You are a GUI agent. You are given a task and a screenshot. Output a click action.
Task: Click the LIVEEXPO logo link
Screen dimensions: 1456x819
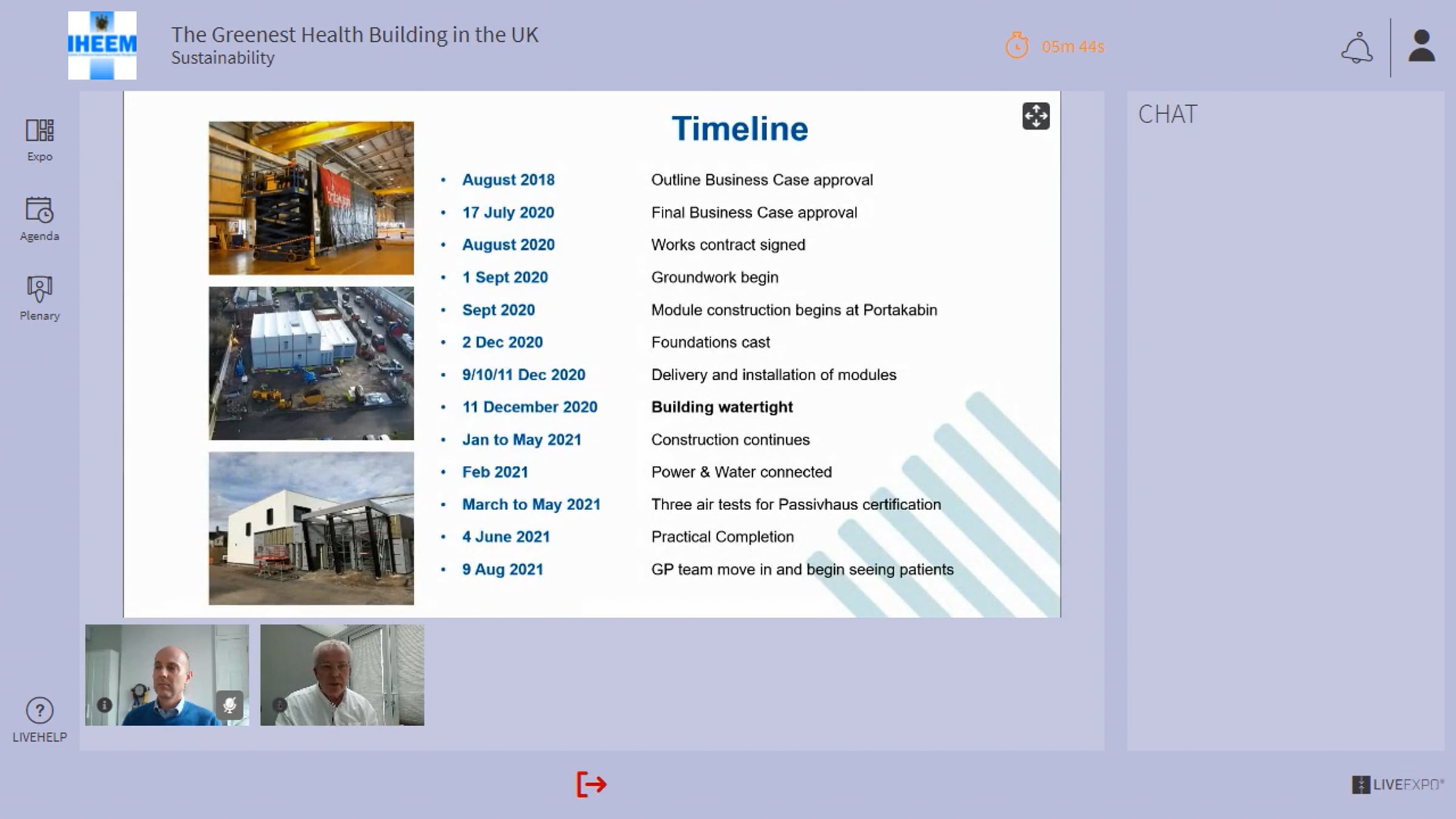1397,784
